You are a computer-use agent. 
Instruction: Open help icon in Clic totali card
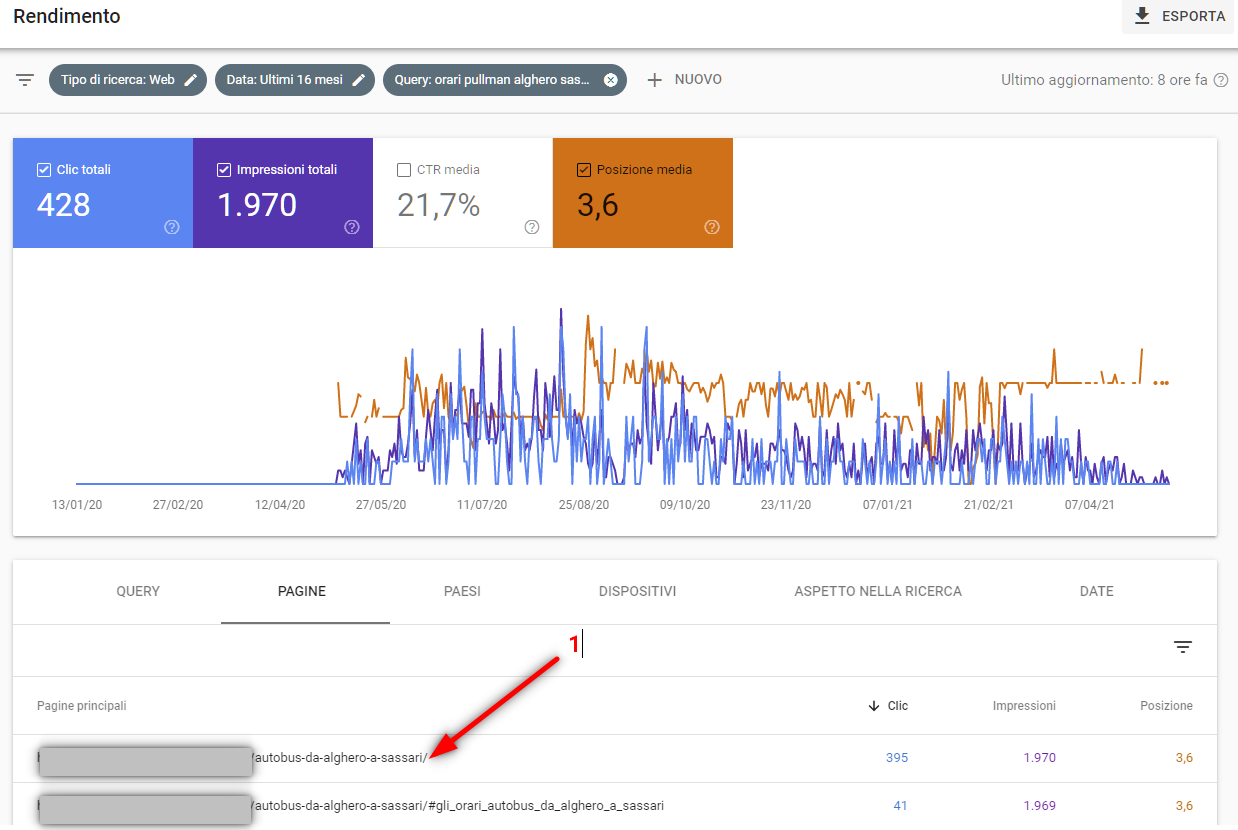click(172, 227)
